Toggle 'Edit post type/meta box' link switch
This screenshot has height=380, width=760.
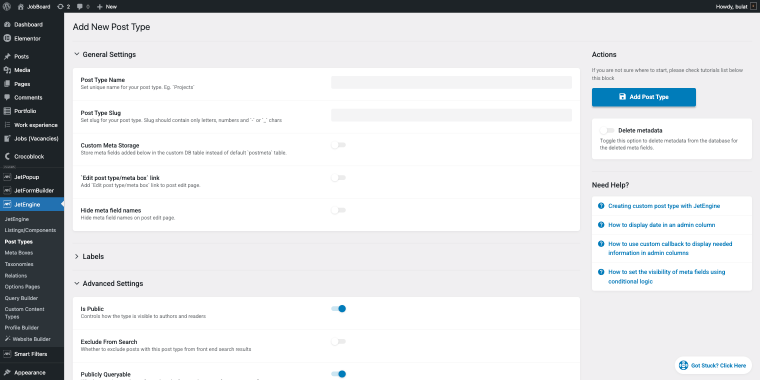coord(338,178)
